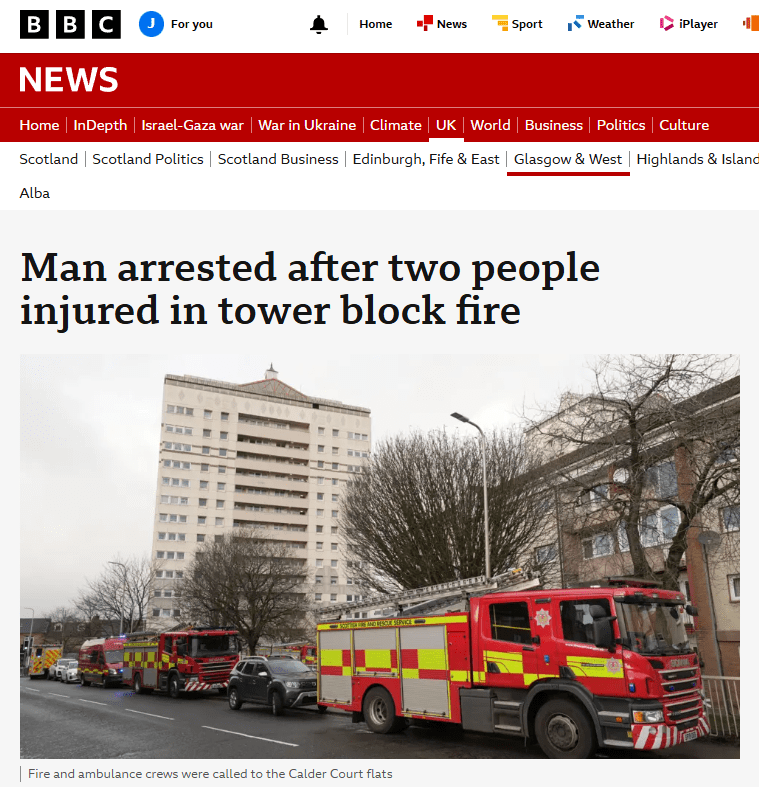Click the pink iPlayer icon
This screenshot has width=759, height=787.
[667, 23]
